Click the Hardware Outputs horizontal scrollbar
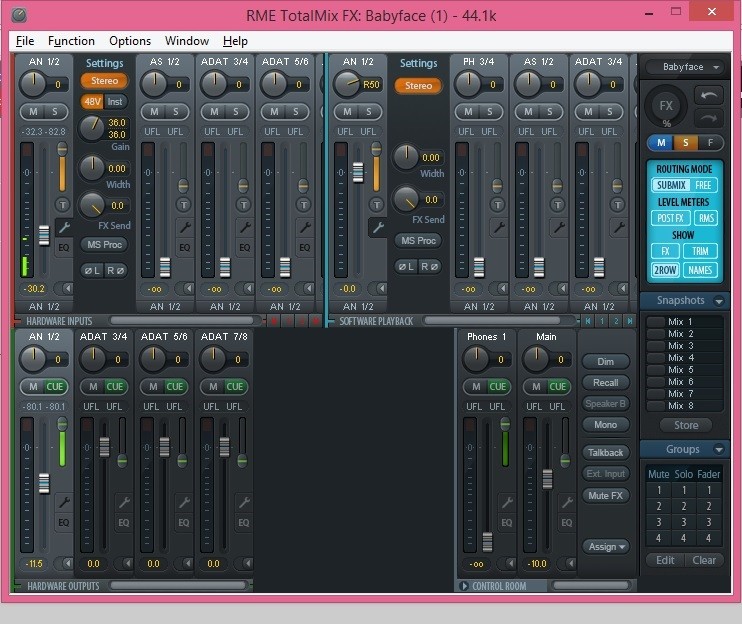 tap(179, 586)
